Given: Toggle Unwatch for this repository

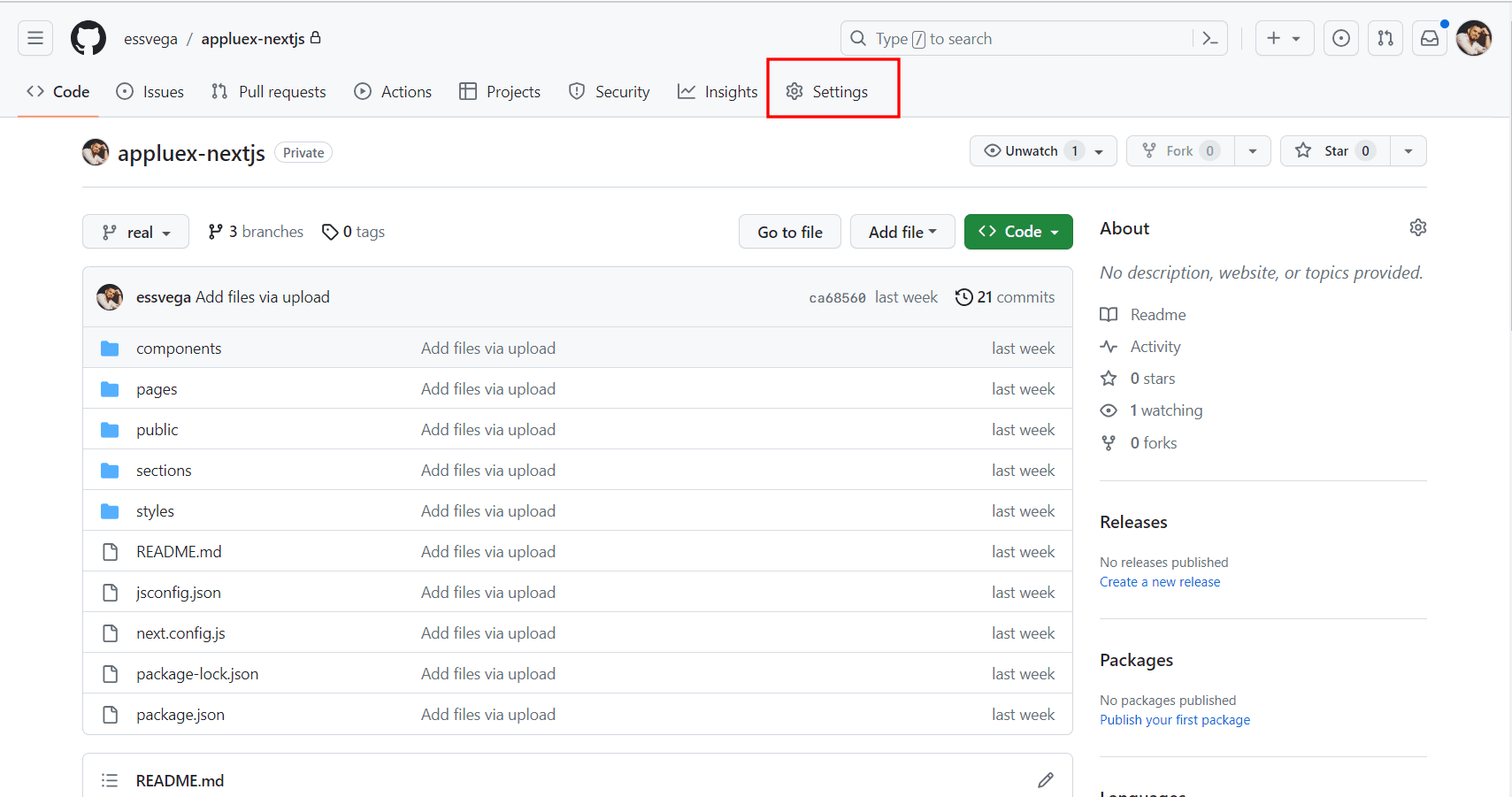Looking at the screenshot, I should tap(1043, 150).
